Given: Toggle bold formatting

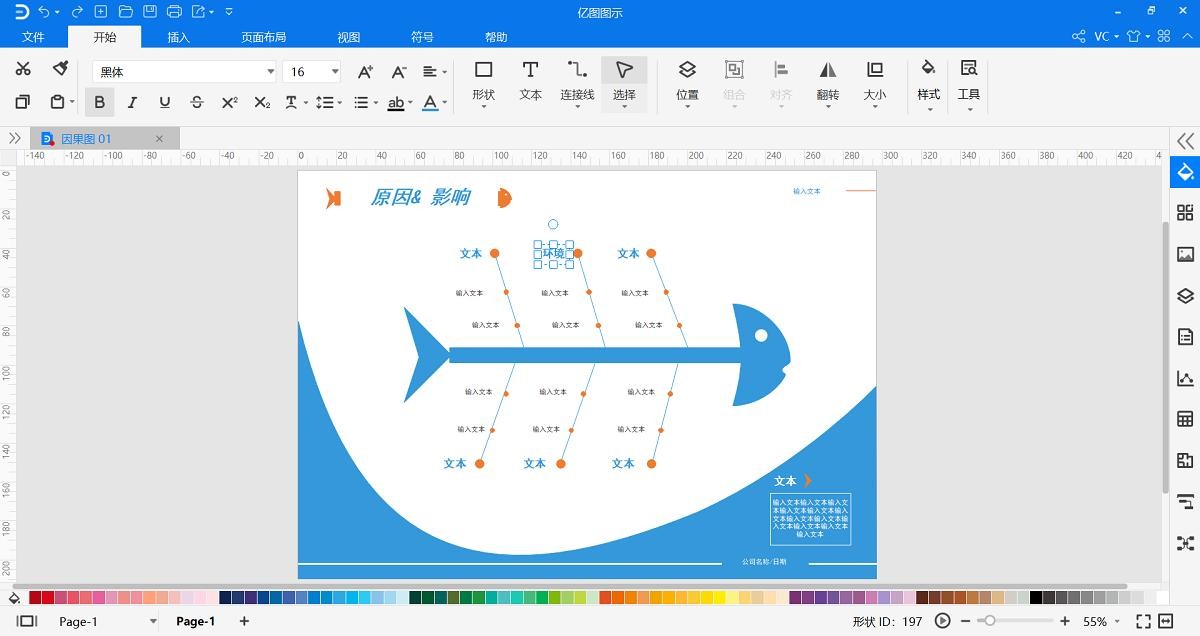Looking at the screenshot, I should pyautogui.click(x=99, y=102).
